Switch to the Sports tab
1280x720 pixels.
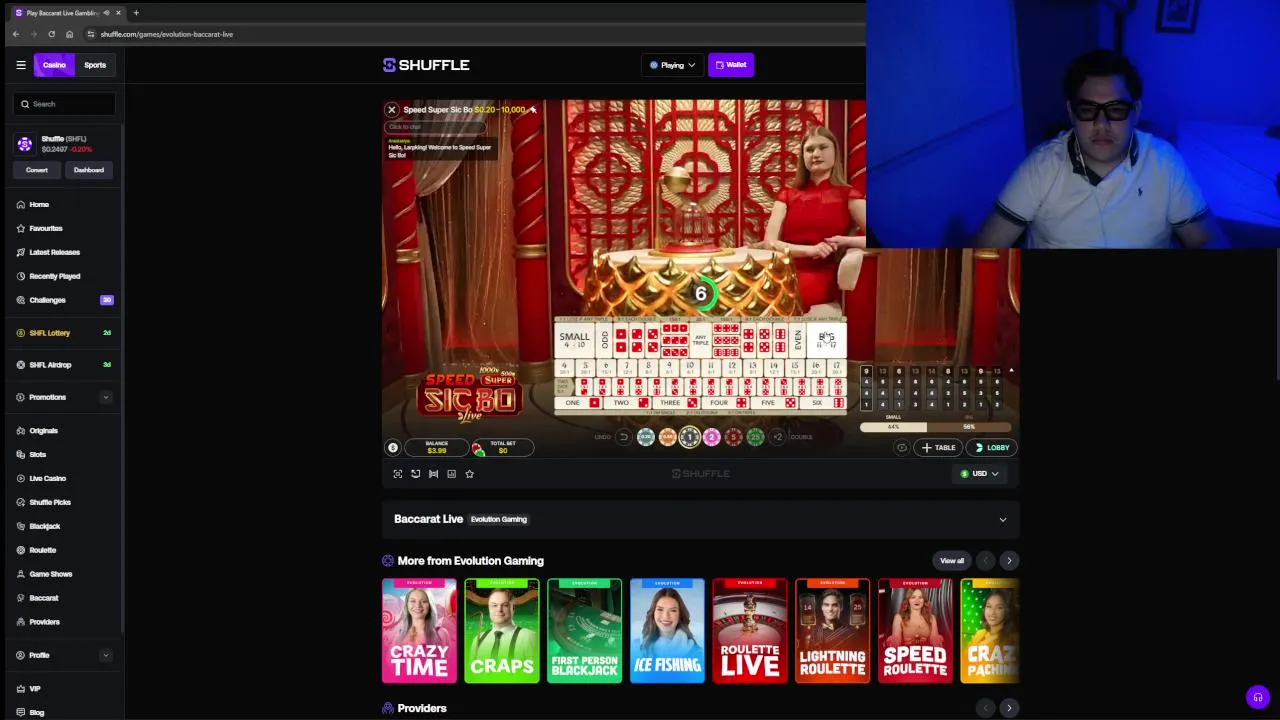click(x=95, y=65)
